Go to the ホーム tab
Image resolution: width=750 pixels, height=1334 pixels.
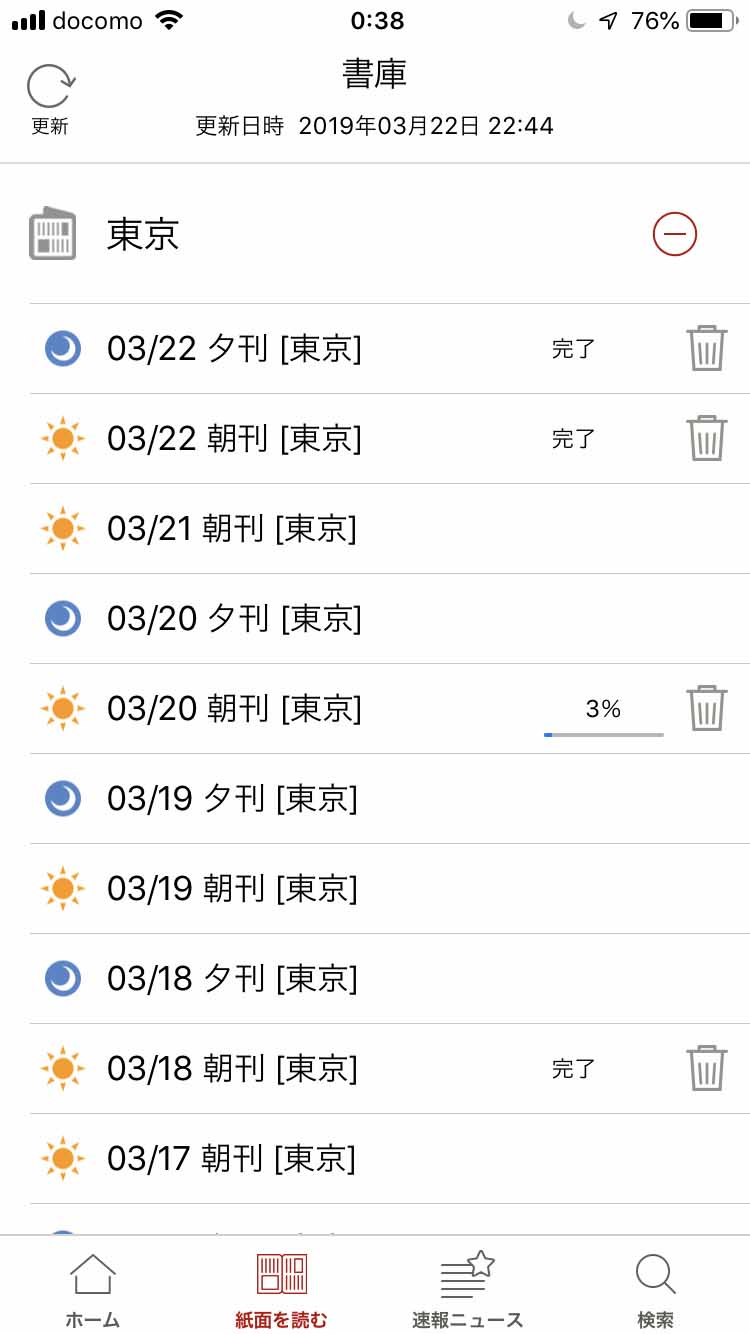click(x=93, y=1289)
